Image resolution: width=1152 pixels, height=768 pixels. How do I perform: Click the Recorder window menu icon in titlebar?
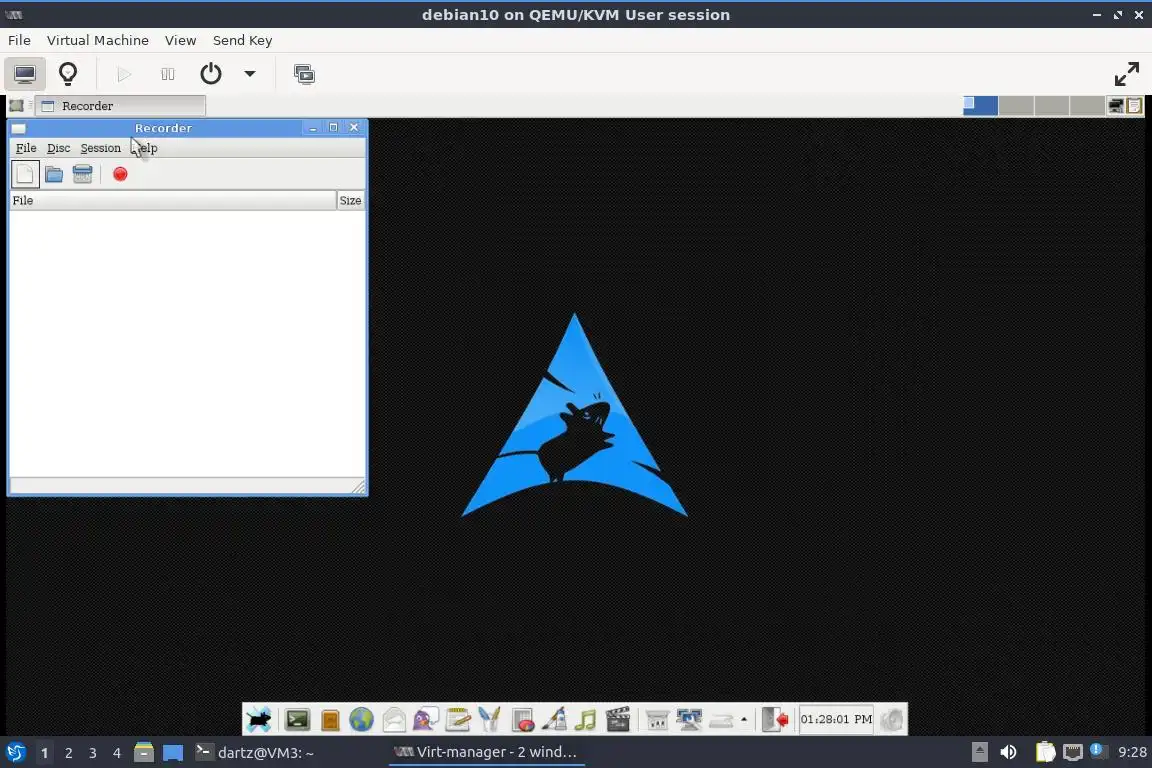pyautogui.click(x=18, y=129)
